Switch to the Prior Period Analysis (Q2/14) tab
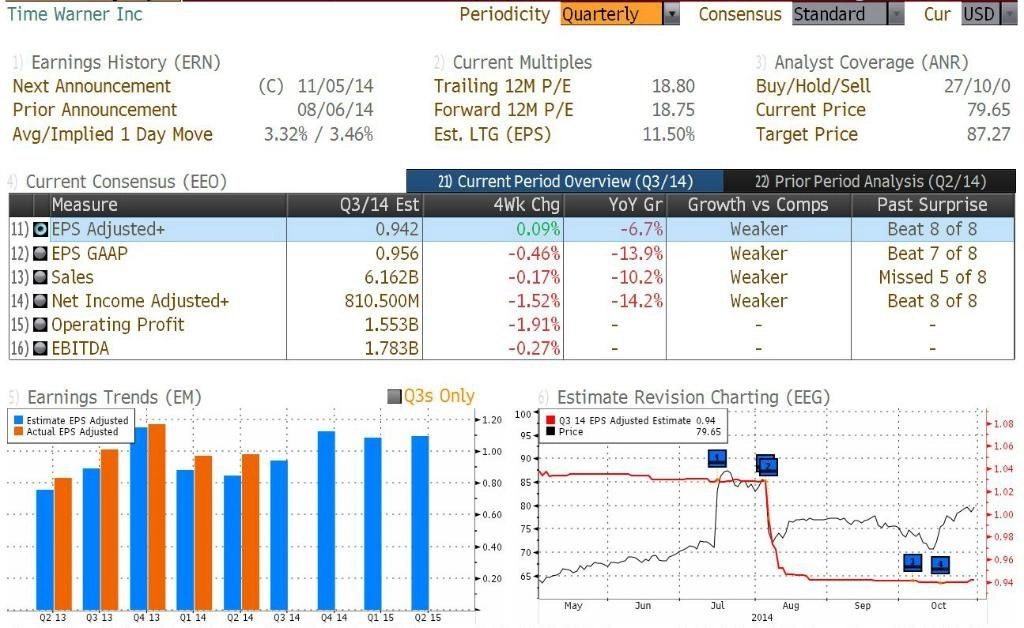The height and width of the screenshot is (628, 1024). tap(870, 181)
